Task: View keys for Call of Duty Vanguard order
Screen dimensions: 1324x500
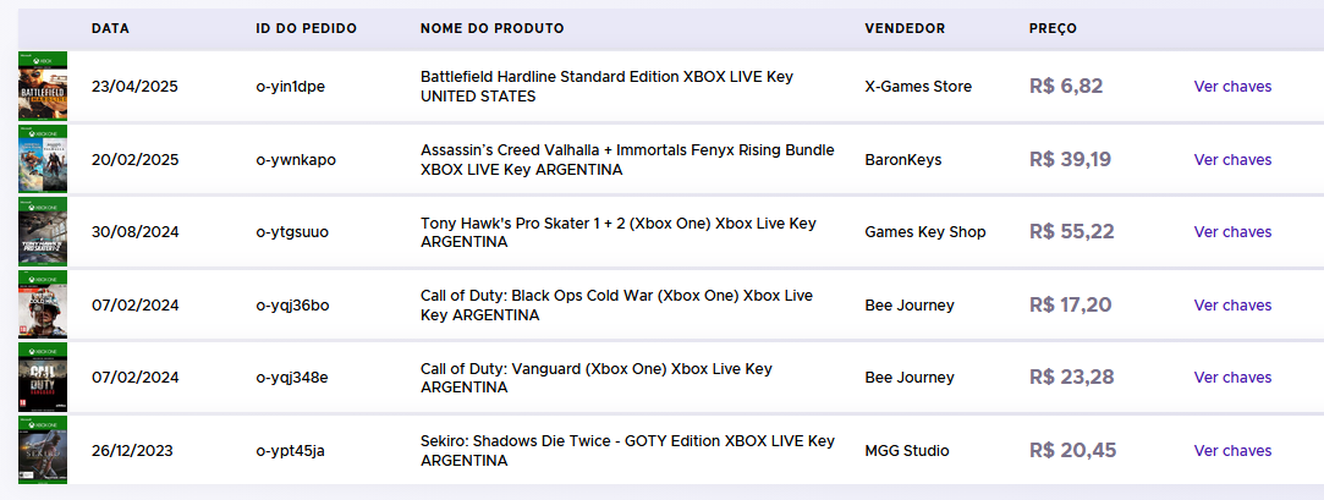Action: (x=1232, y=377)
